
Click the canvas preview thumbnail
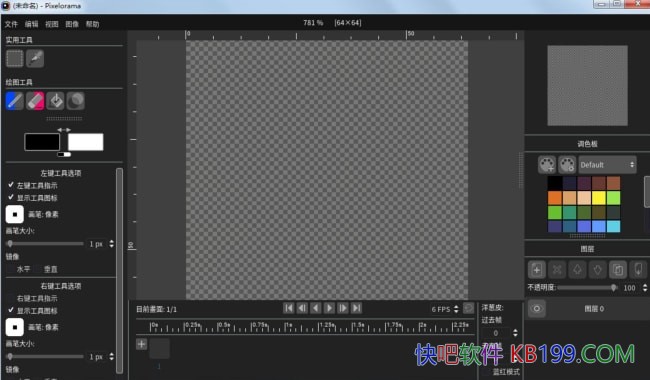587,85
